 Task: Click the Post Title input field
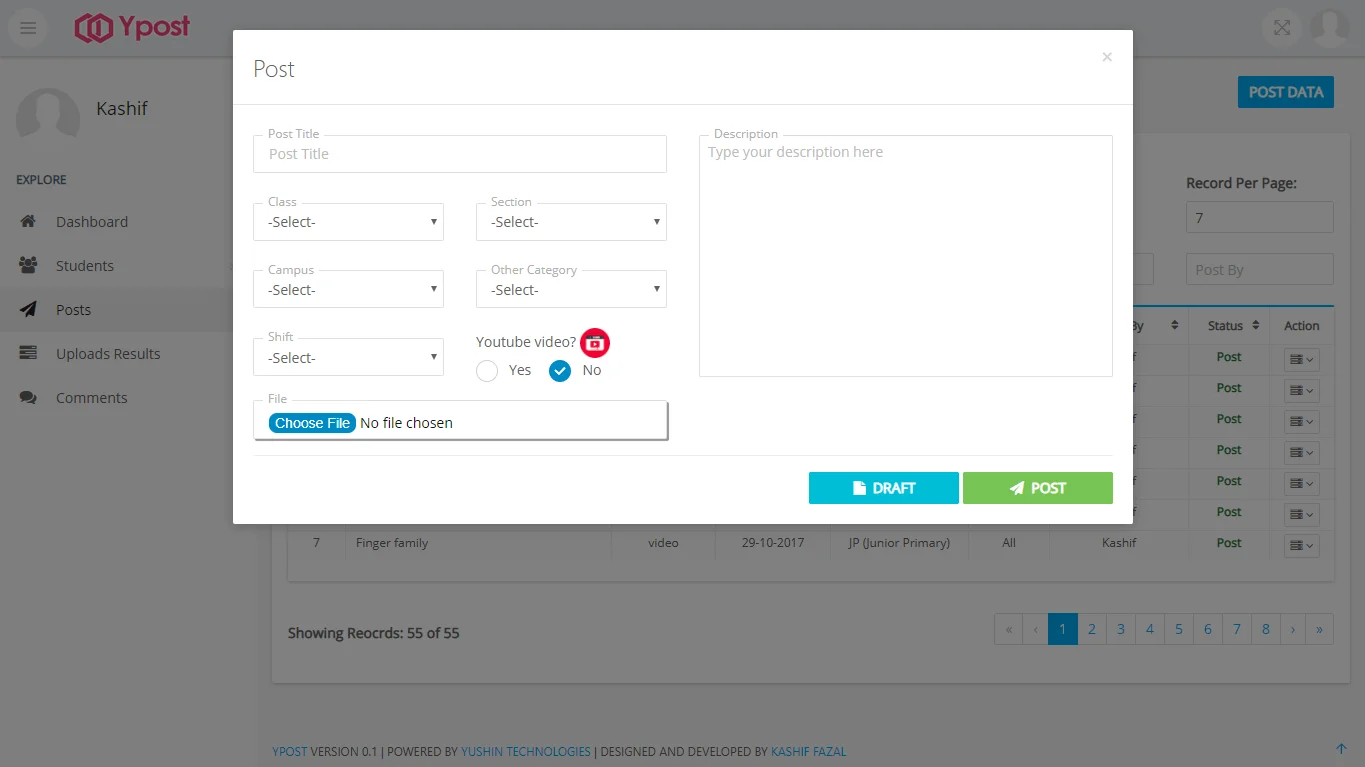tap(460, 154)
